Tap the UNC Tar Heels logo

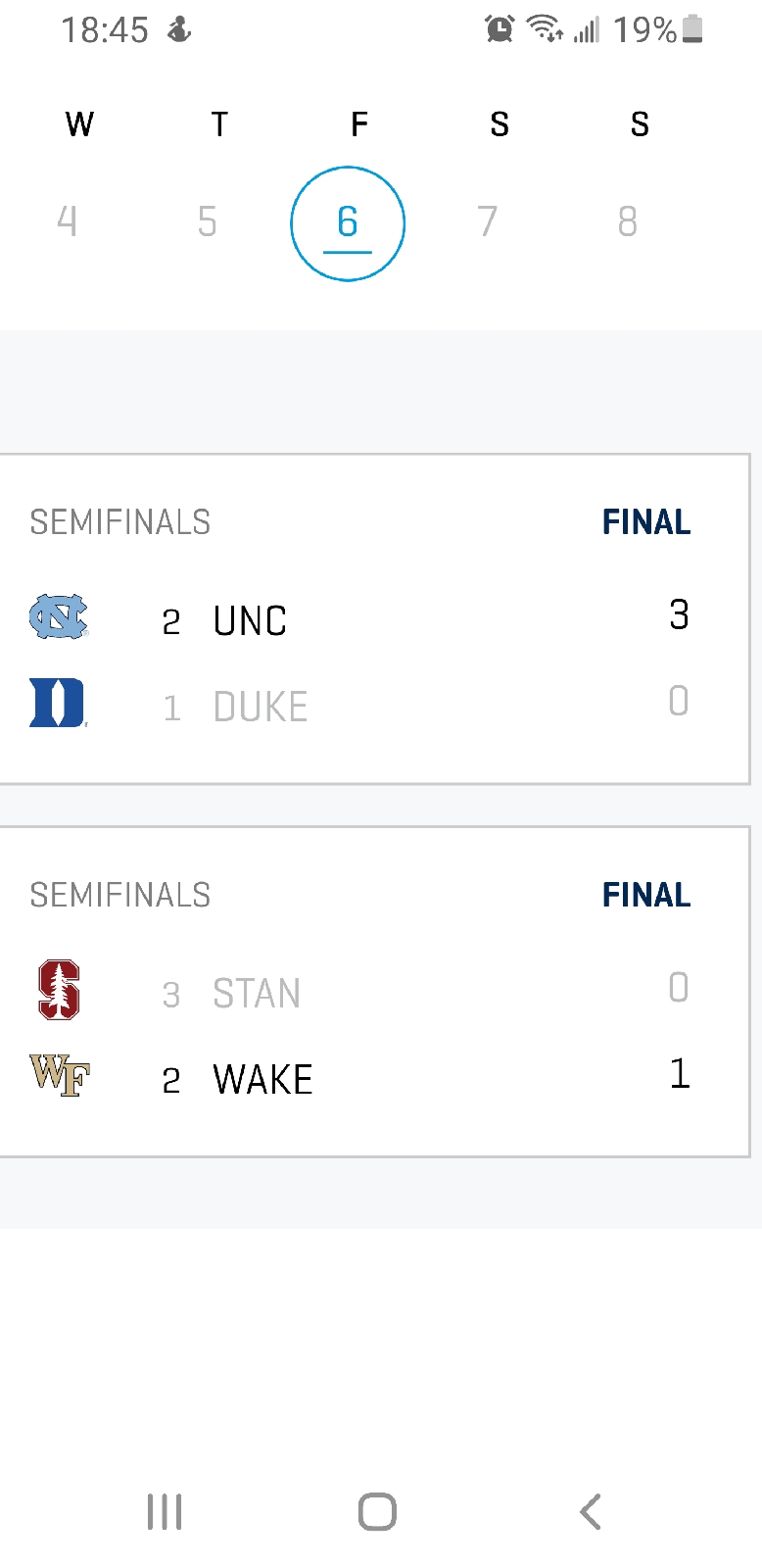click(x=58, y=617)
